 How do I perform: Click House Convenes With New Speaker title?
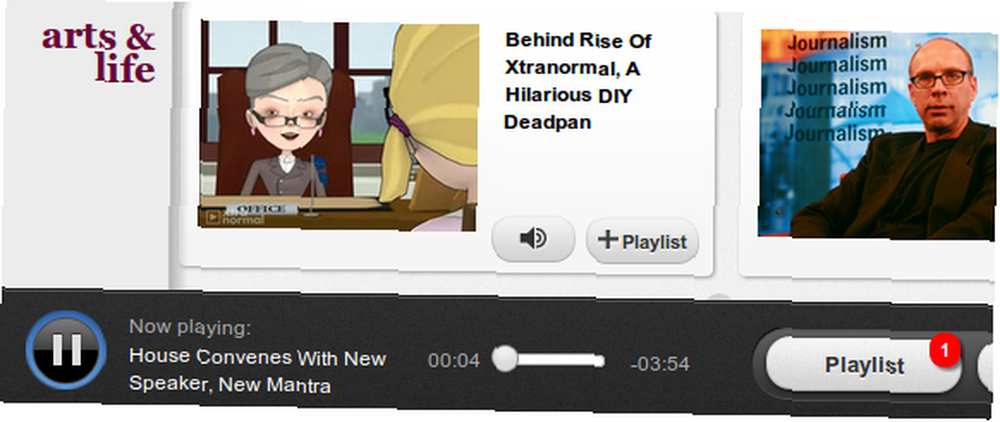[257, 371]
